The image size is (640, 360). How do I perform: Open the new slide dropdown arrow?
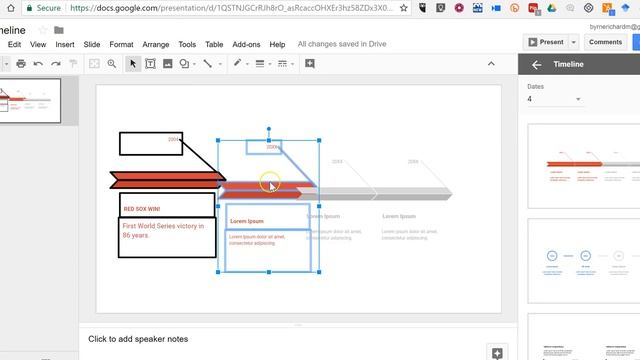[6, 64]
